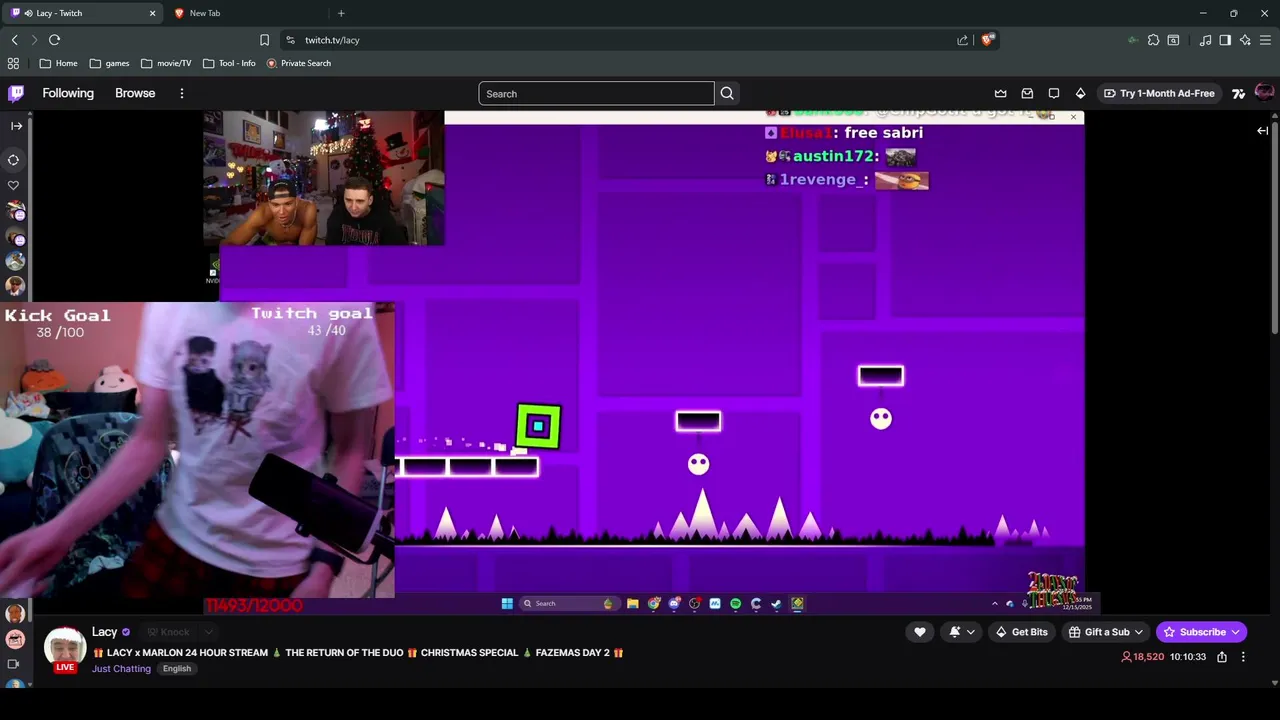Reload the current page
The height and width of the screenshot is (720, 1280).
pos(54,40)
